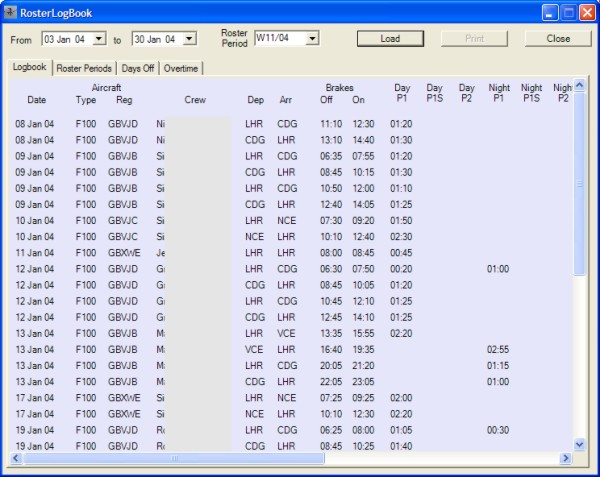Click the Aircraft Type column header
Screen dimensions: 600x477
86,100
